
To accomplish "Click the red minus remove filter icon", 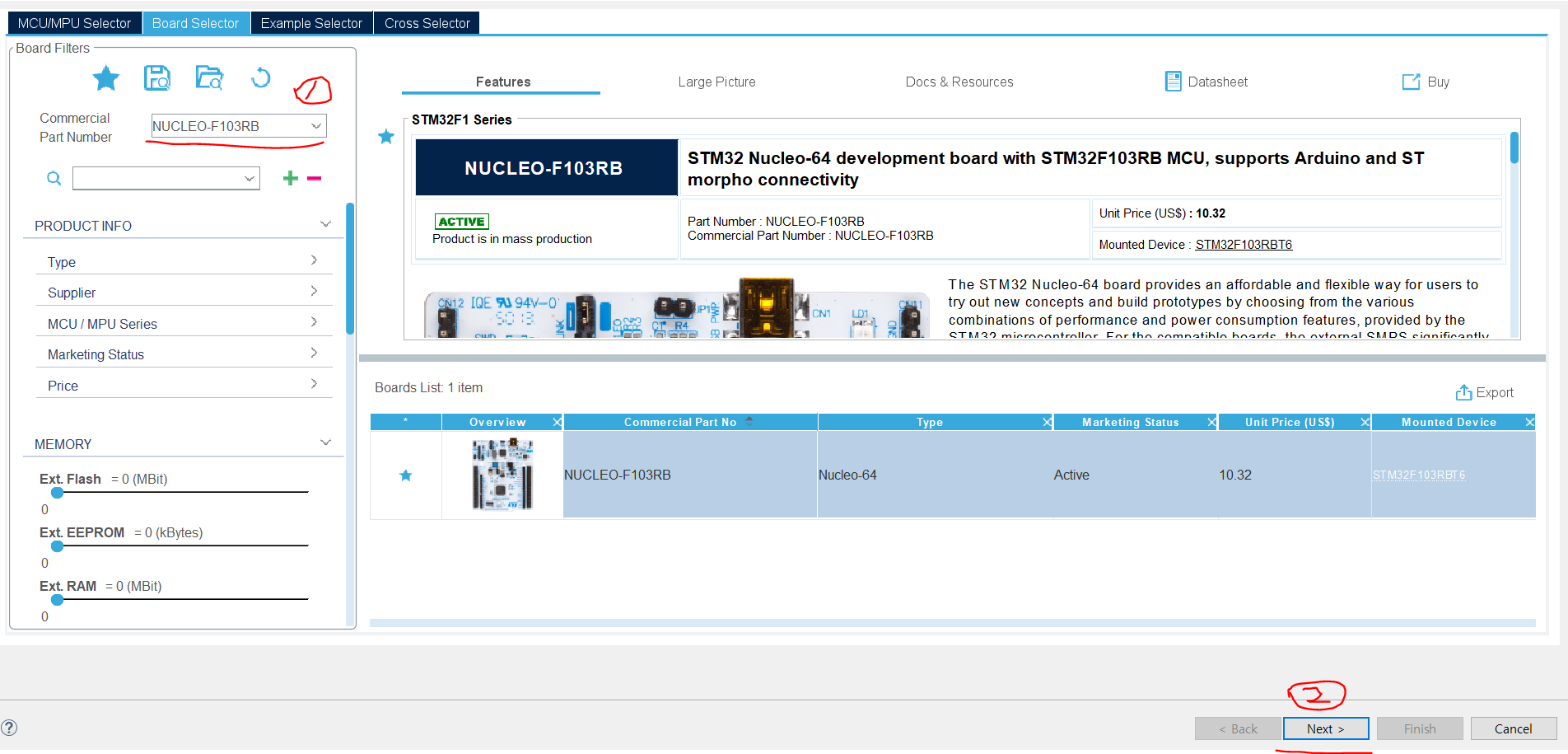I will pos(314,178).
